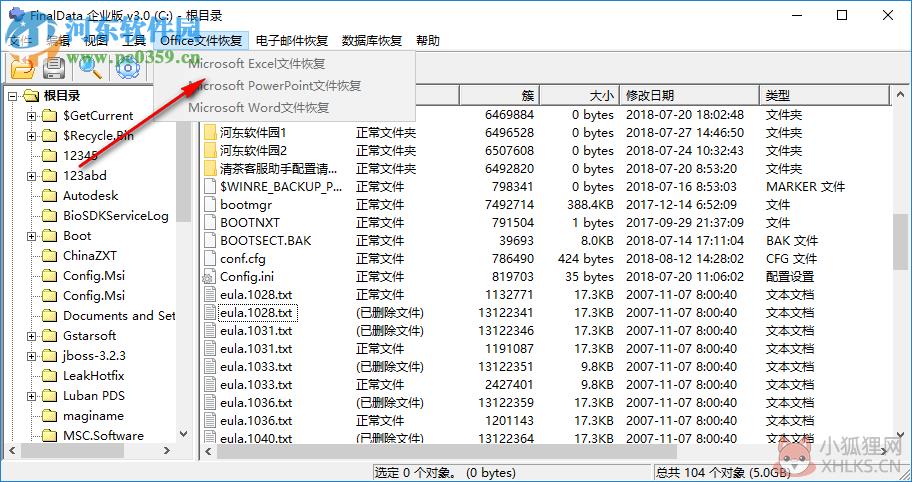The height and width of the screenshot is (482, 912).
Task: Click down arrow of folder tree vertical scrollbar
Action: 184,434
